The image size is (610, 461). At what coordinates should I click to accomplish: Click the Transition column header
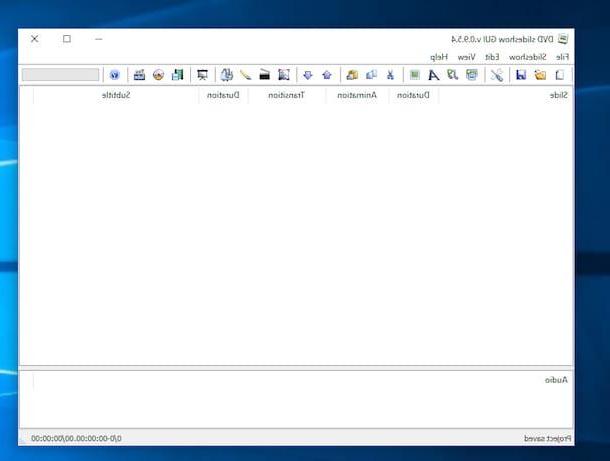287,95
